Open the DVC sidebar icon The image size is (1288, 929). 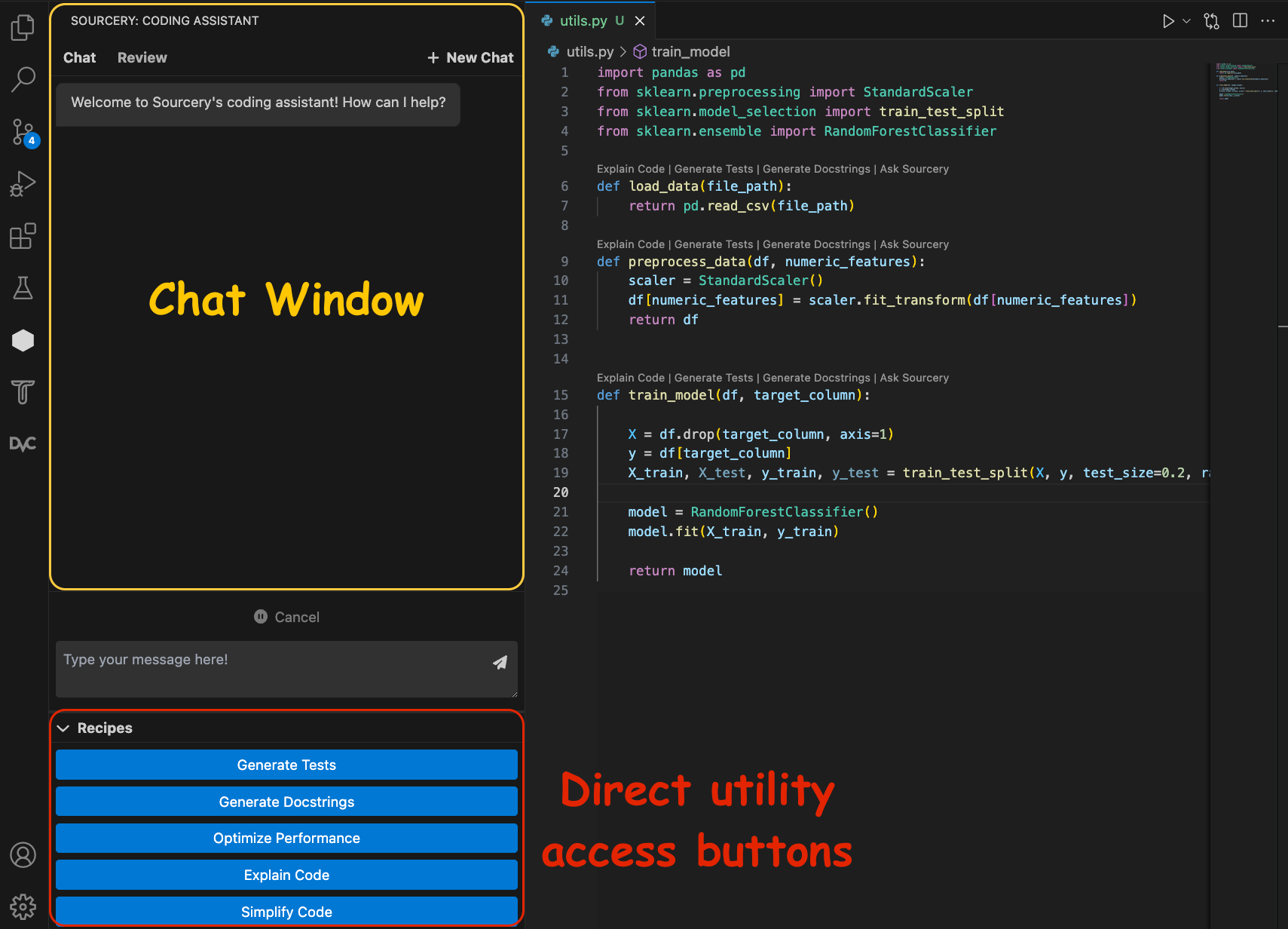point(23,443)
